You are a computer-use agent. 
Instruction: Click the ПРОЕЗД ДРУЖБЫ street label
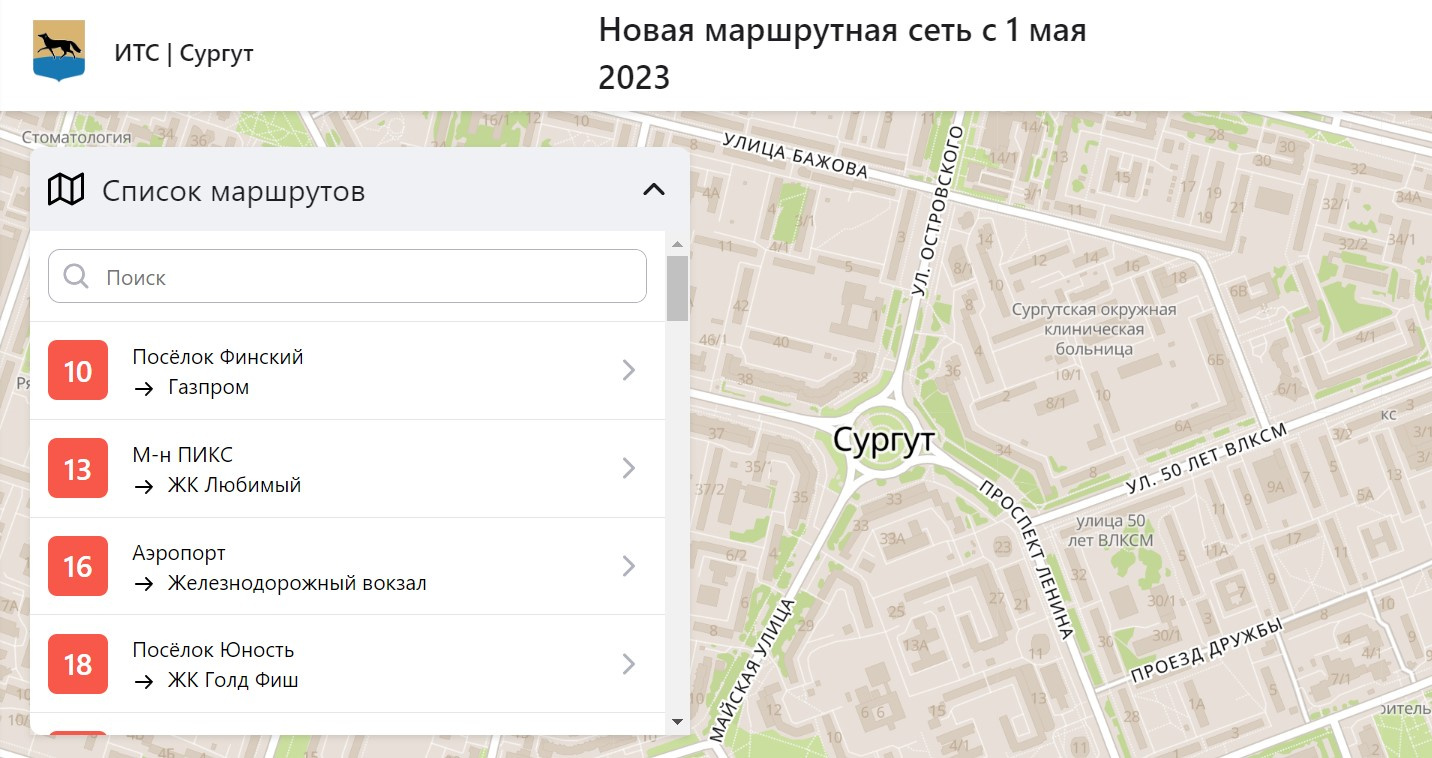tap(1206, 652)
